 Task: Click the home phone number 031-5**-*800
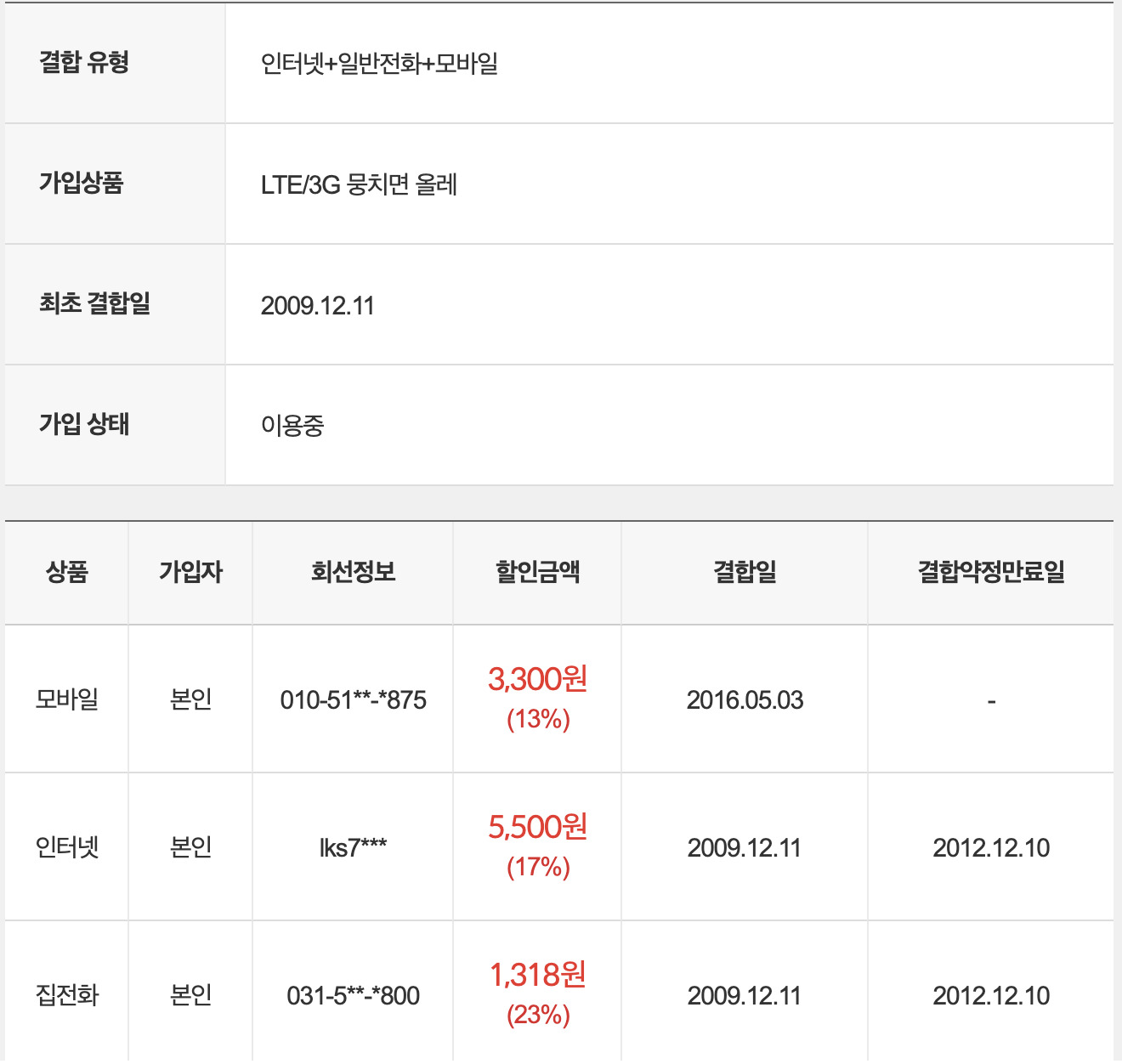point(353,996)
